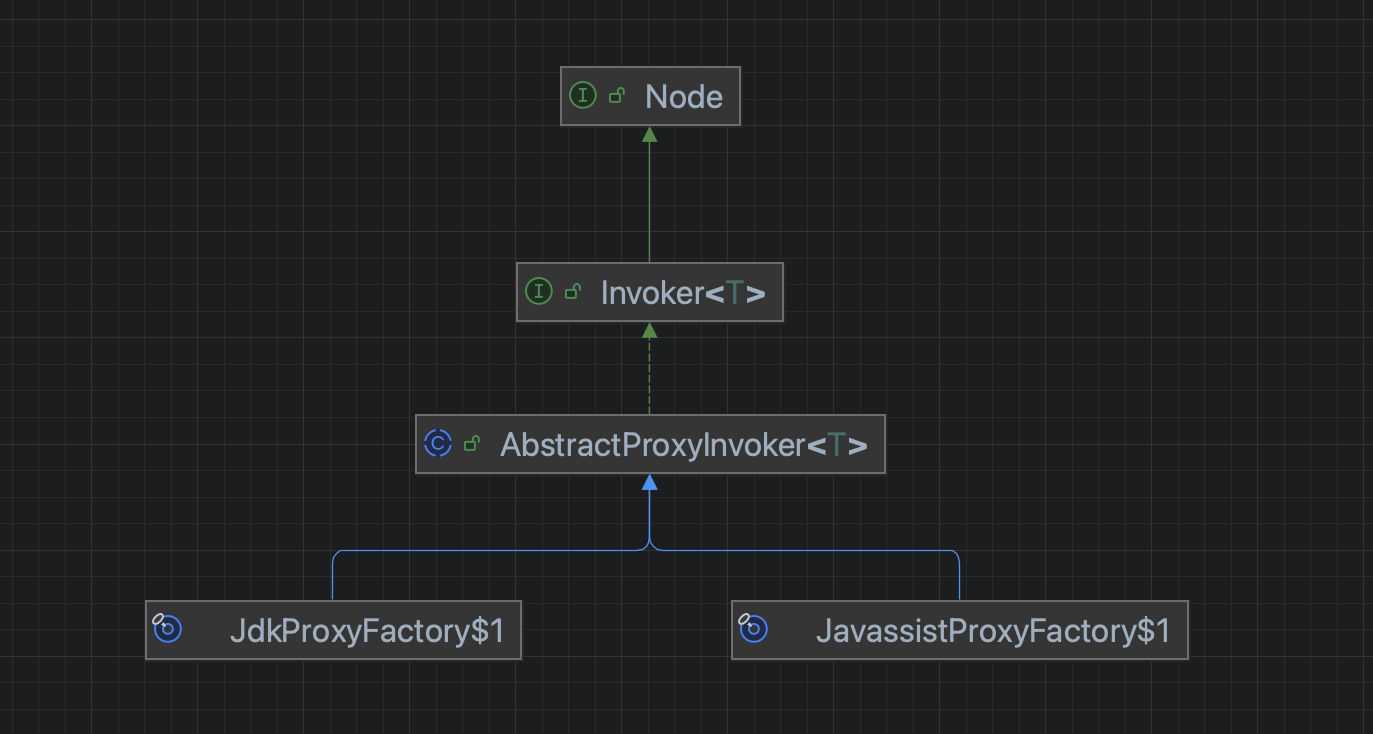Screen dimensions: 1373x734
Task: Click the anonymous class icon on JavassistProxyFactory$1
Action: point(753,629)
